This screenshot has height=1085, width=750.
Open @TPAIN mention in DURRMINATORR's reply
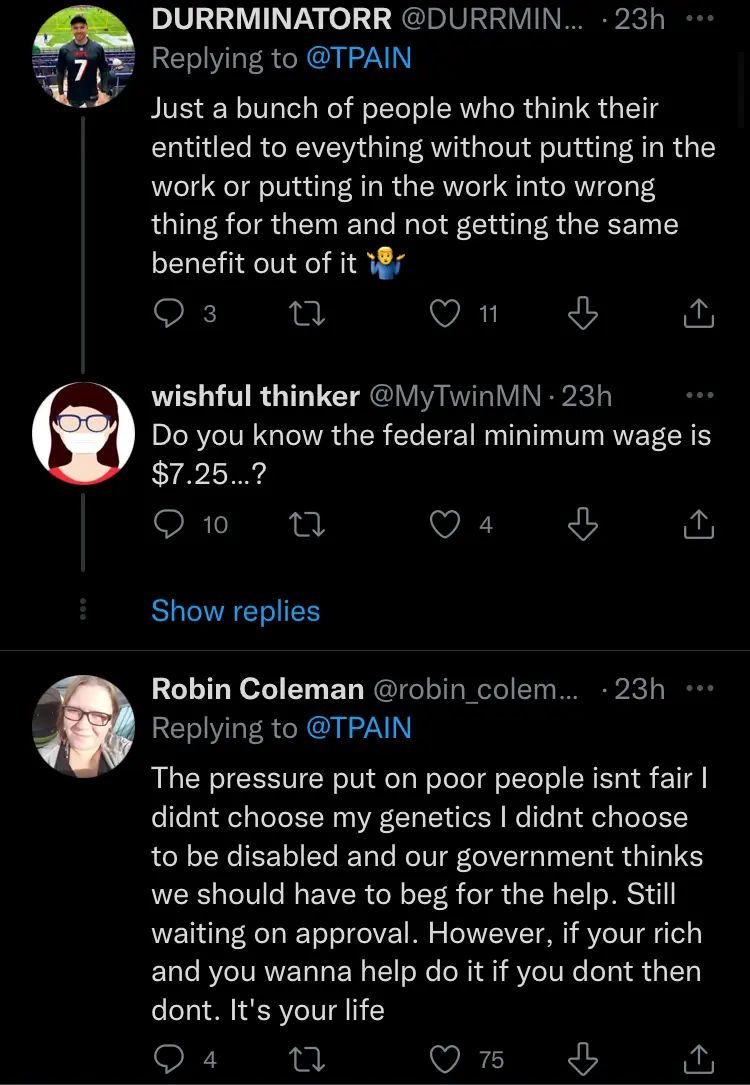pyautogui.click(x=358, y=59)
